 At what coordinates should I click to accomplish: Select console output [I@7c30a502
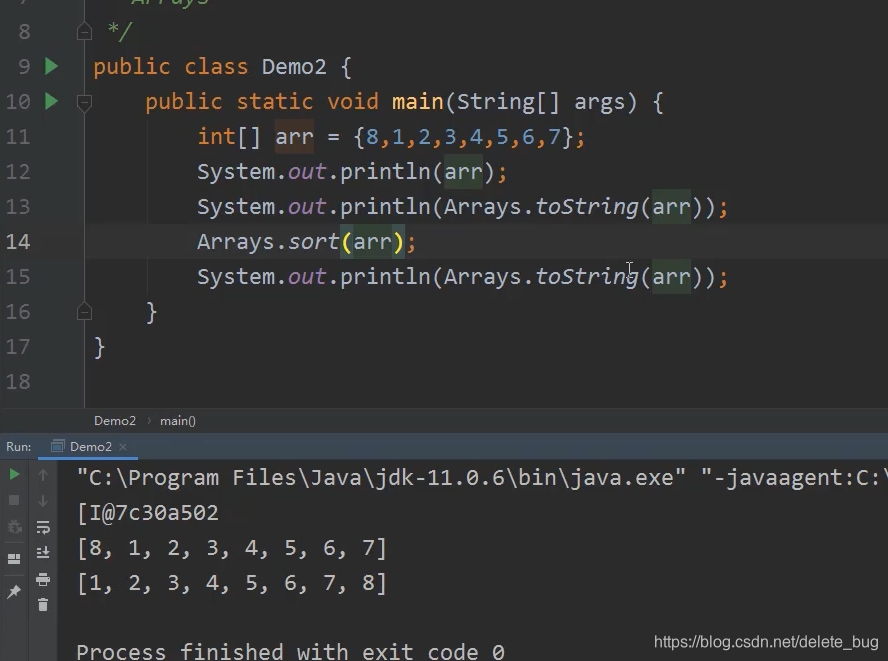[x=148, y=513]
